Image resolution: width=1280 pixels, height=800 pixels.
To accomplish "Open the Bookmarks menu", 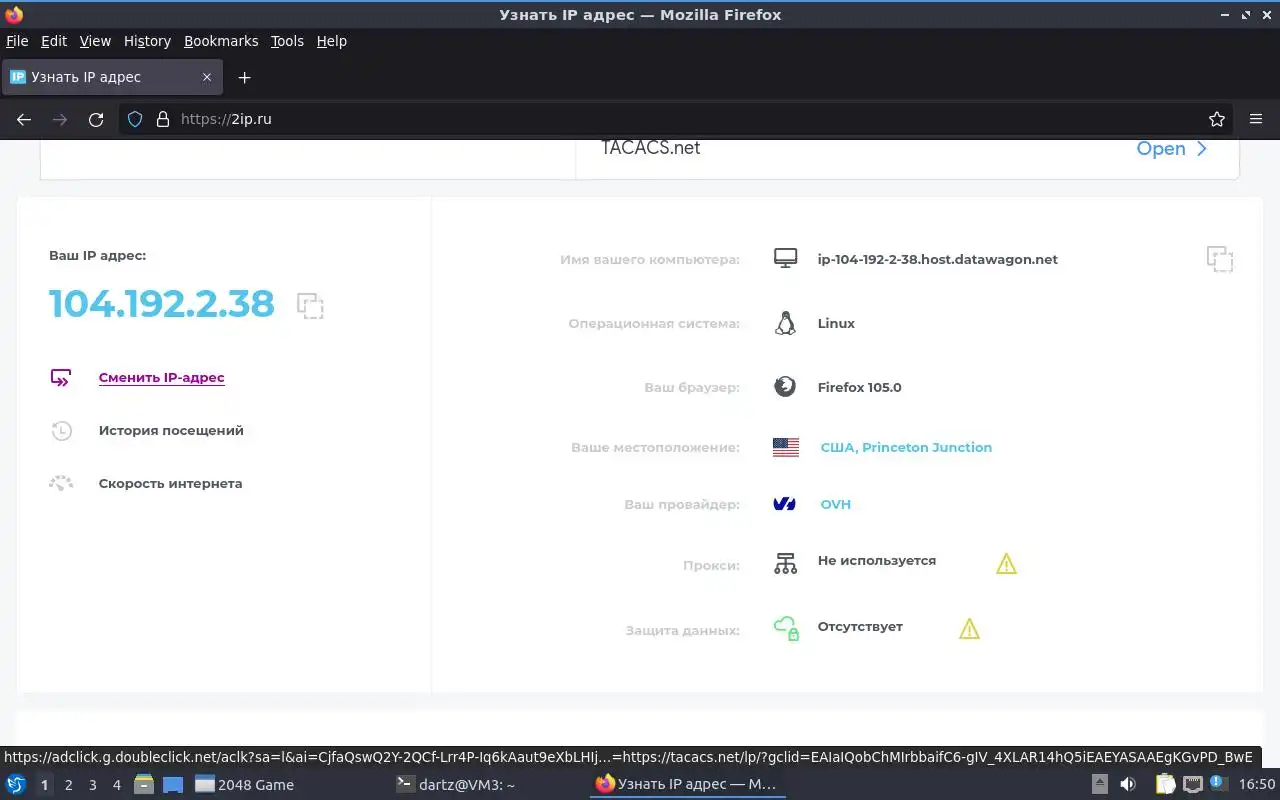I will (x=221, y=41).
